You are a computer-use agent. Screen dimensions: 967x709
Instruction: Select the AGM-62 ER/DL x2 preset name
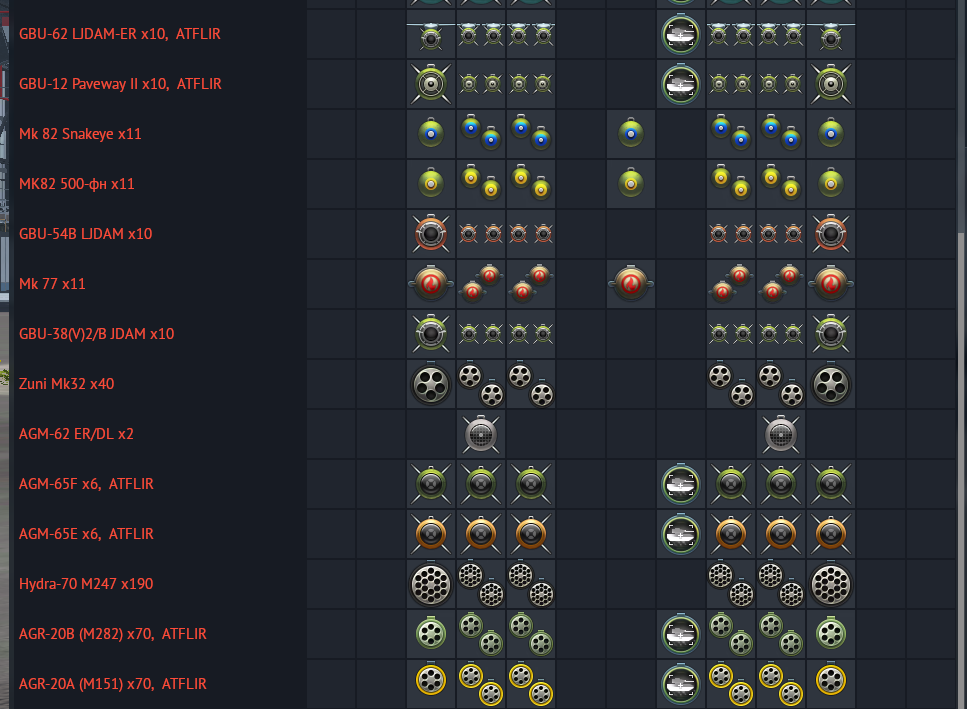[76, 434]
